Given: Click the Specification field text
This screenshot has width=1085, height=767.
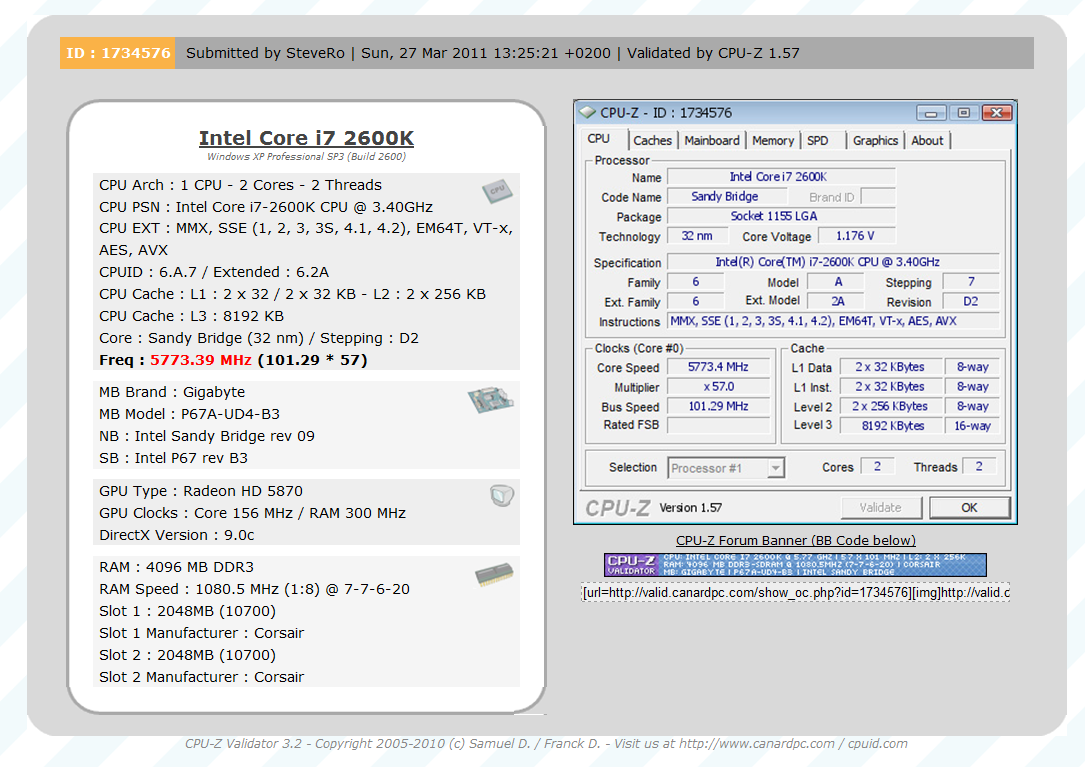Looking at the screenshot, I should [833, 262].
